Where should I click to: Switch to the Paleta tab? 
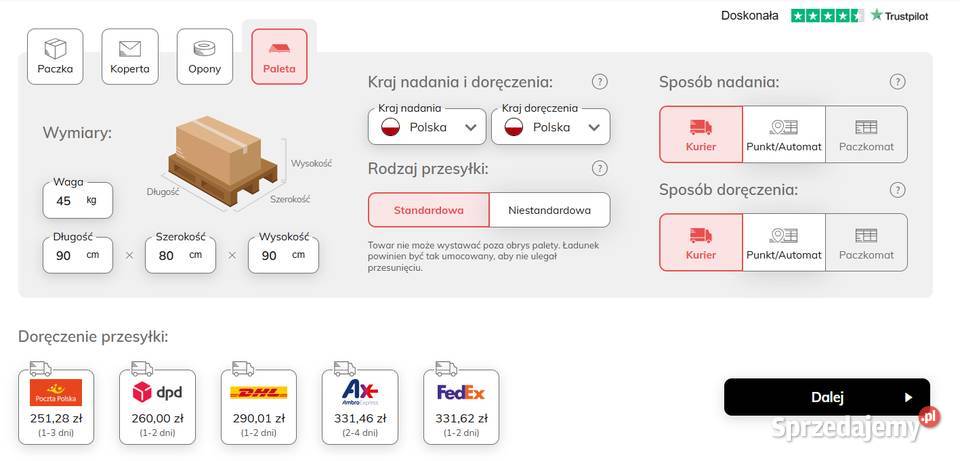[280, 56]
